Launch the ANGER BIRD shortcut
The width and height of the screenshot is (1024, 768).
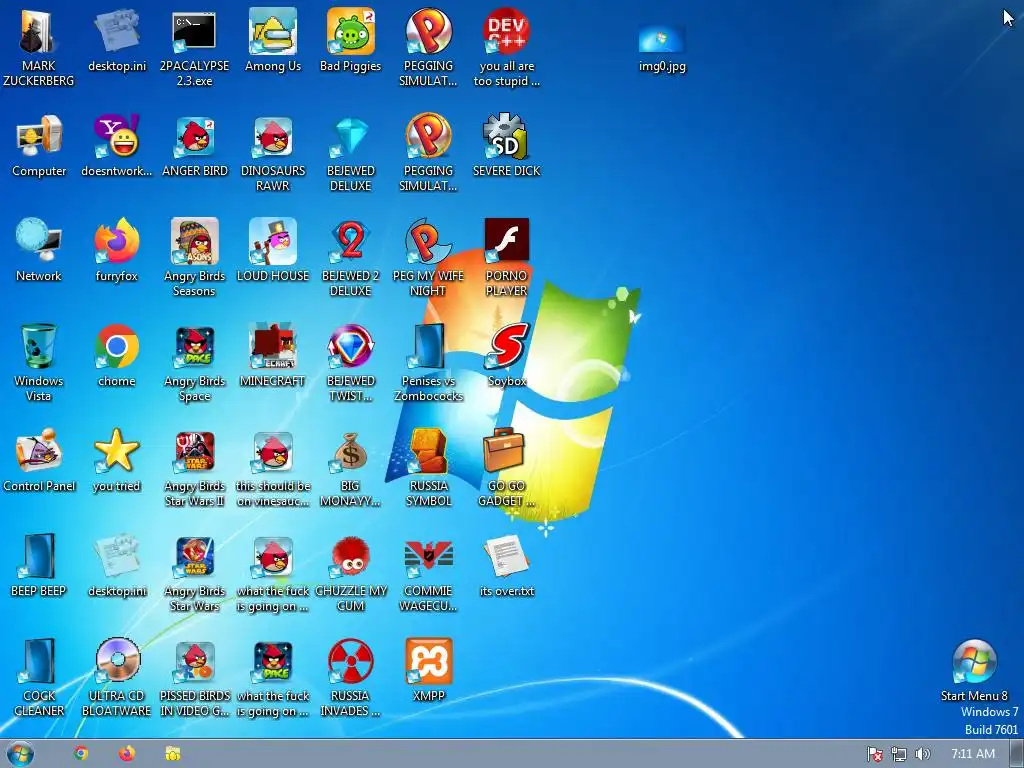tap(195, 146)
